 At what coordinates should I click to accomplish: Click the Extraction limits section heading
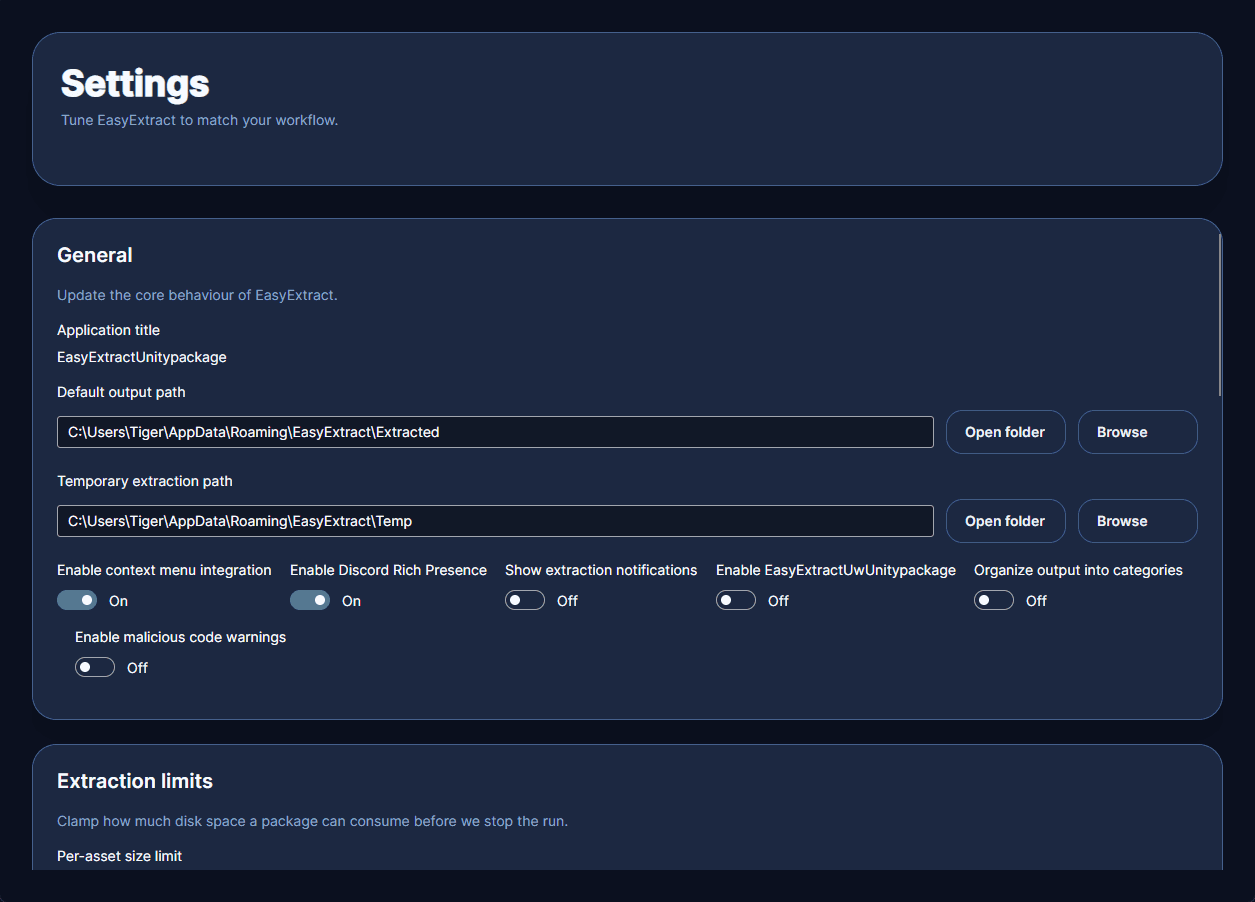point(135,781)
